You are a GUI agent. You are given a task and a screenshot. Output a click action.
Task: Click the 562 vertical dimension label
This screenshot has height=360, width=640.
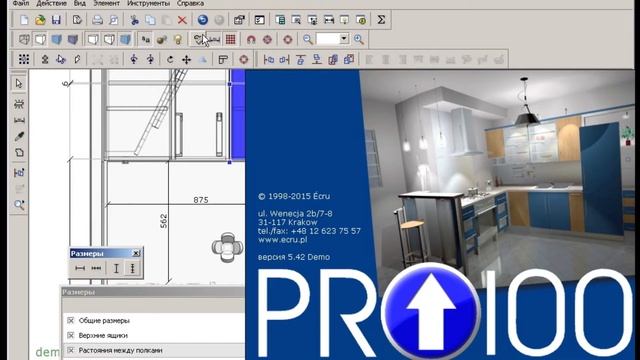[164, 221]
